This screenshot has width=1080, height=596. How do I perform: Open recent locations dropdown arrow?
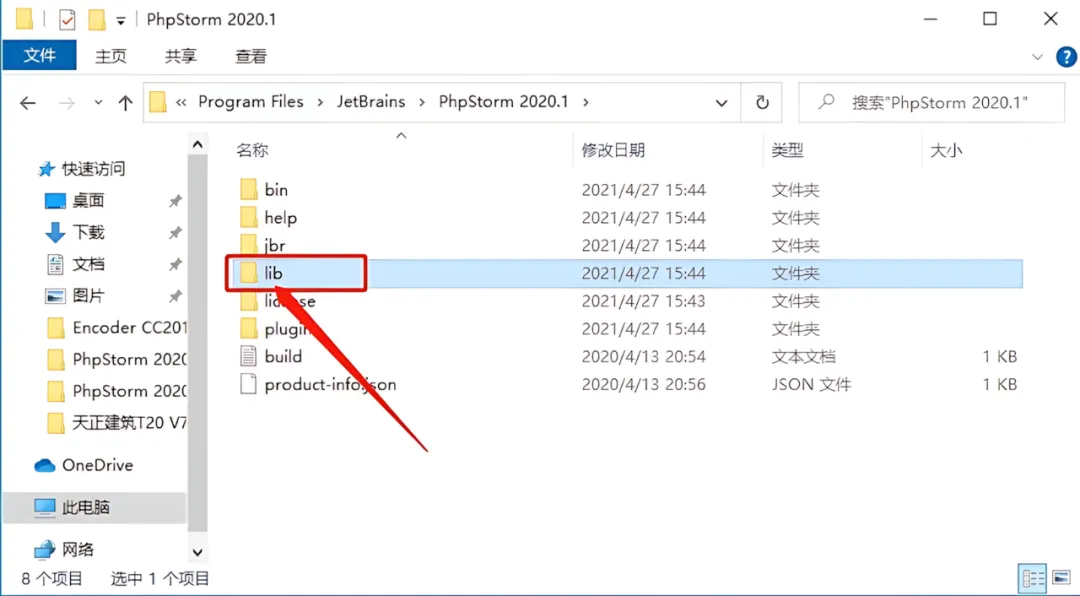pyautogui.click(x=98, y=103)
